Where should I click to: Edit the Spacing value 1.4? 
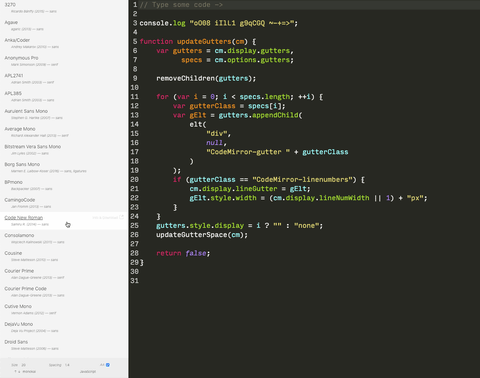pyautogui.click(x=67, y=365)
